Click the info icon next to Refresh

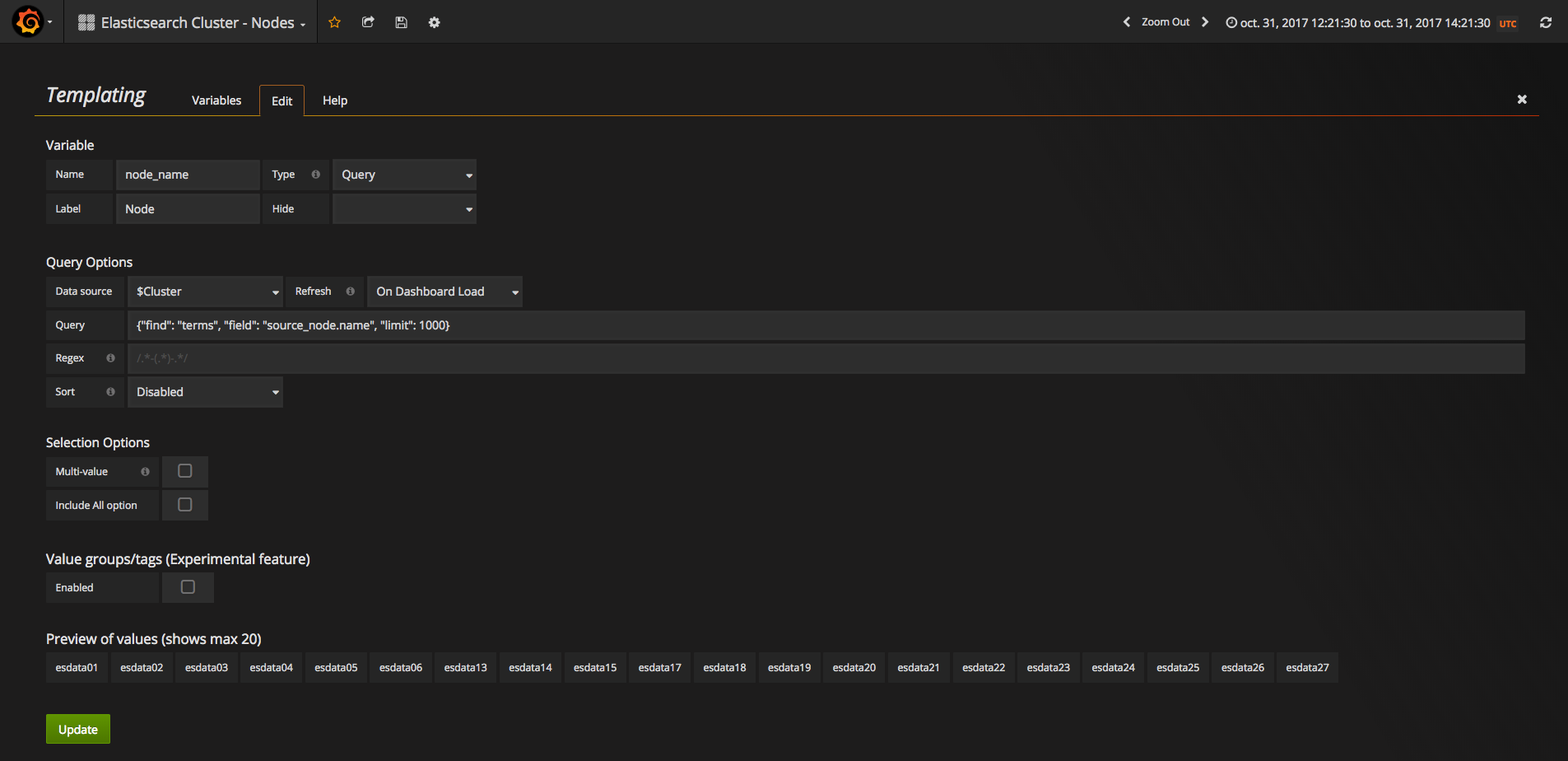351,292
